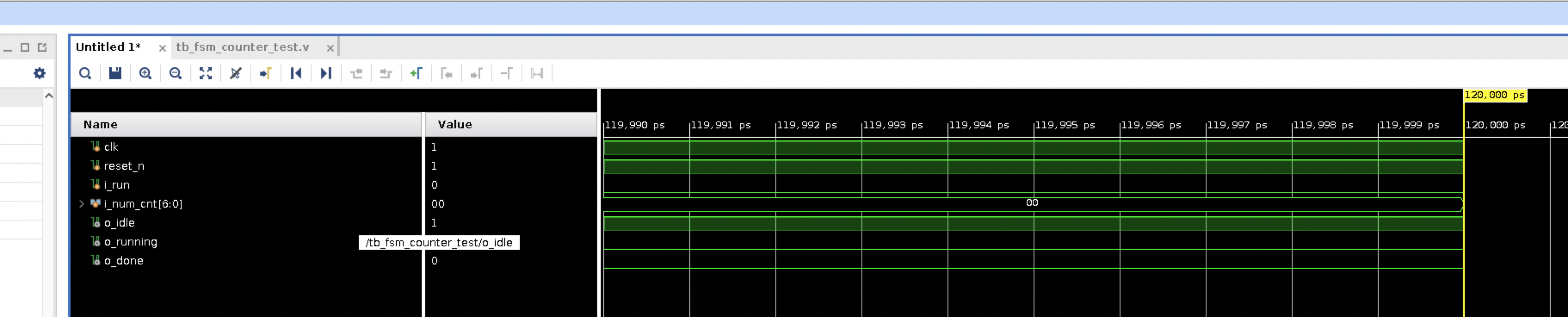The height and width of the screenshot is (317, 1568).
Task: Open tb_fsm_counter_test.v tab
Action: pyautogui.click(x=243, y=47)
